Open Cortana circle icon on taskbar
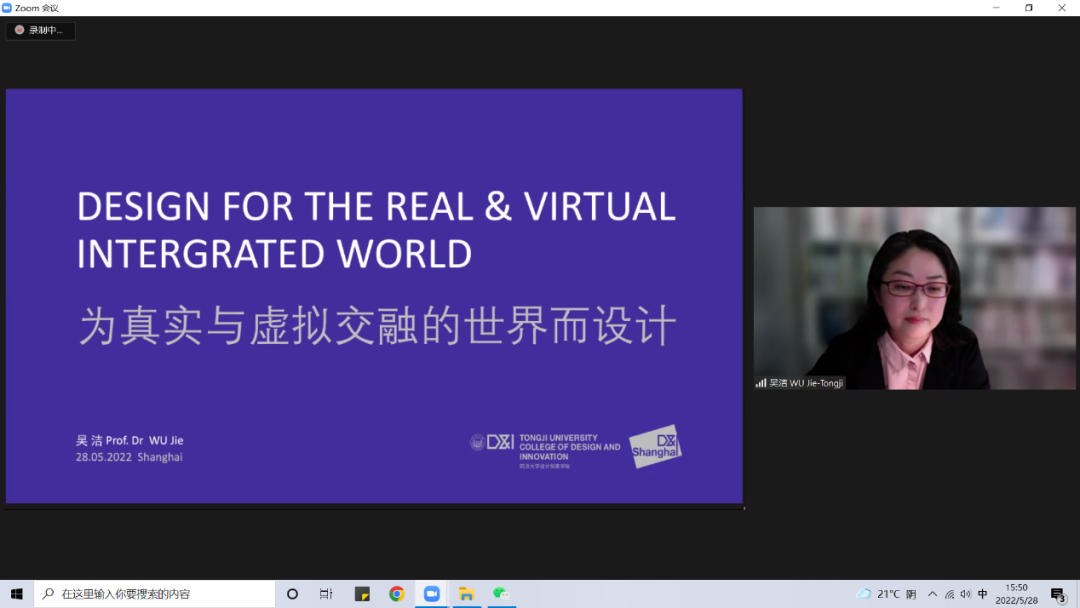Viewport: 1080px width, 608px height. tap(292, 594)
